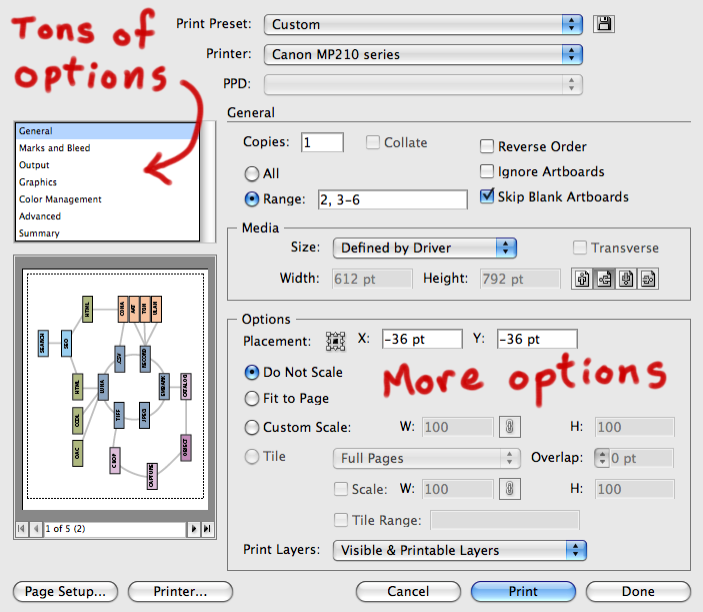Uncheck Skip Blank Artboards
Image resolution: width=703 pixels, height=612 pixels.
pyautogui.click(x=488, y=196)
